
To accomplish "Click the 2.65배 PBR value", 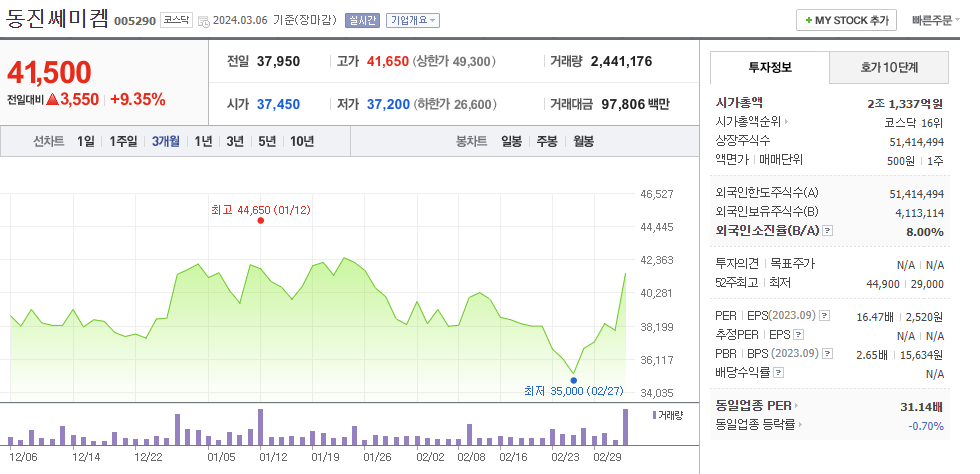I will click(x=872, y=355).
